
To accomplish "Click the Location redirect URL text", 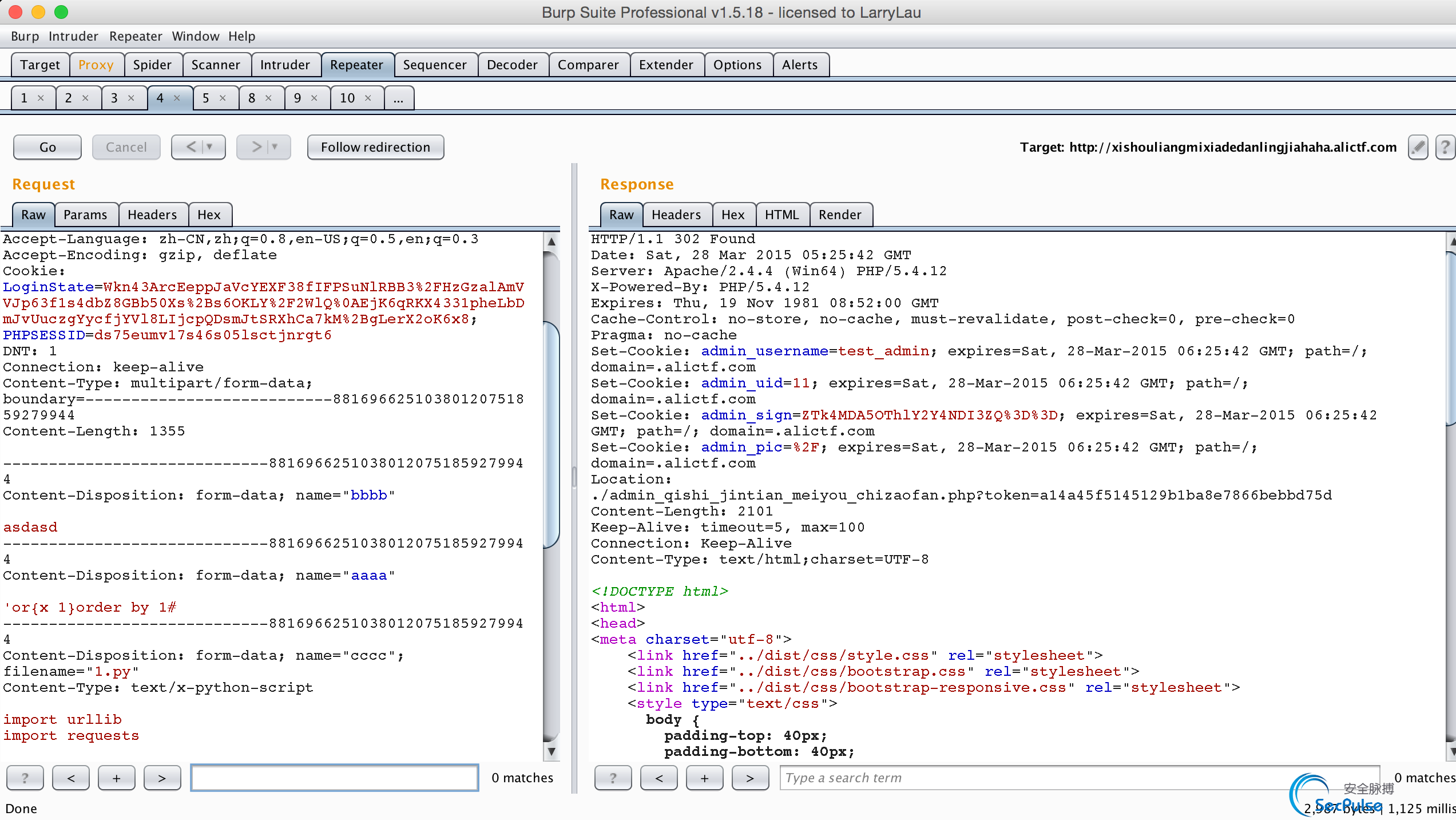I will pyautogui.click(x=961, y=496).
